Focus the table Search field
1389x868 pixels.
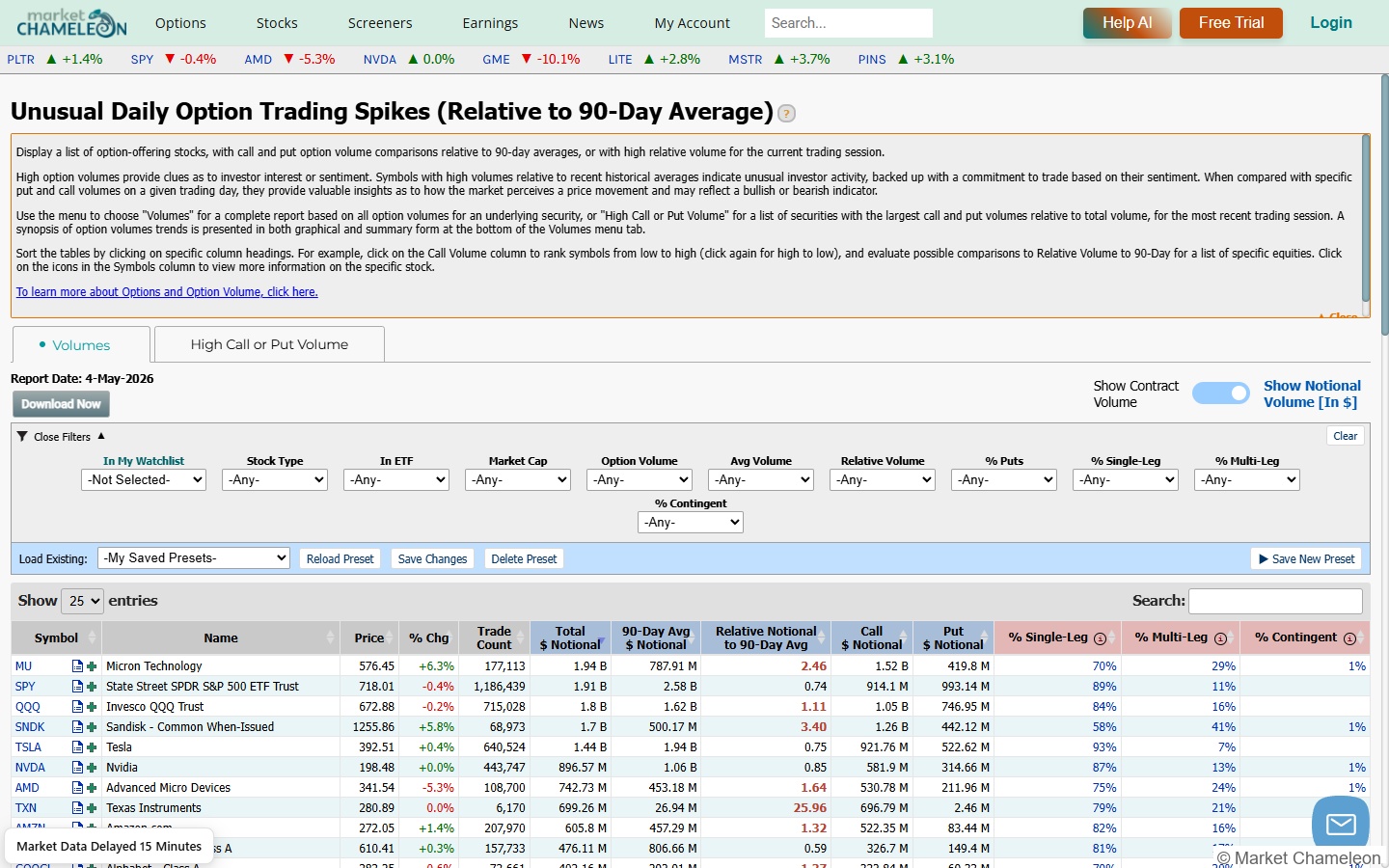click(x=1275, y=601)
